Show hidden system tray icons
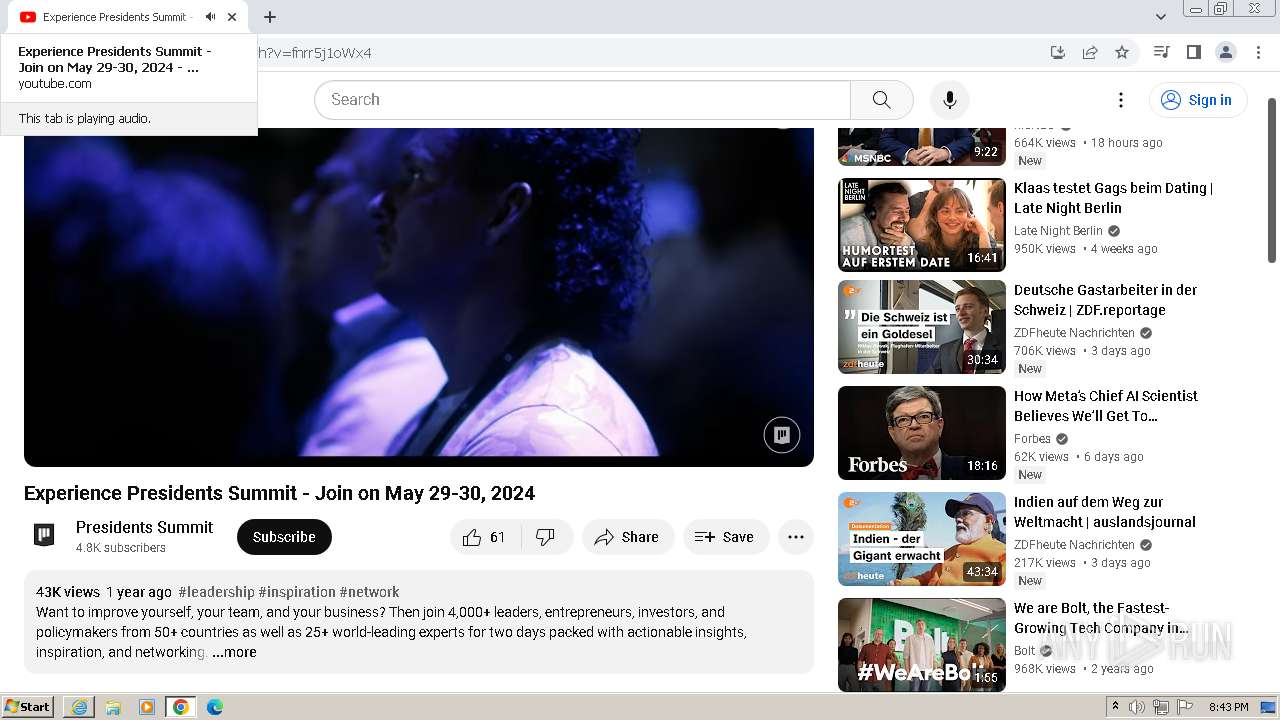1280x720 pixels. [1116, 707]
